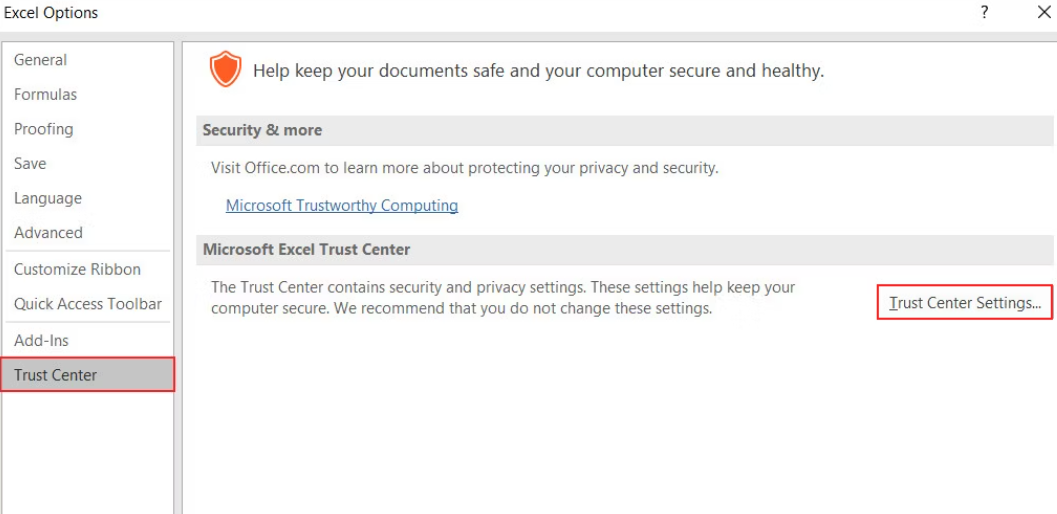Open the Save options page

(30, 164)
